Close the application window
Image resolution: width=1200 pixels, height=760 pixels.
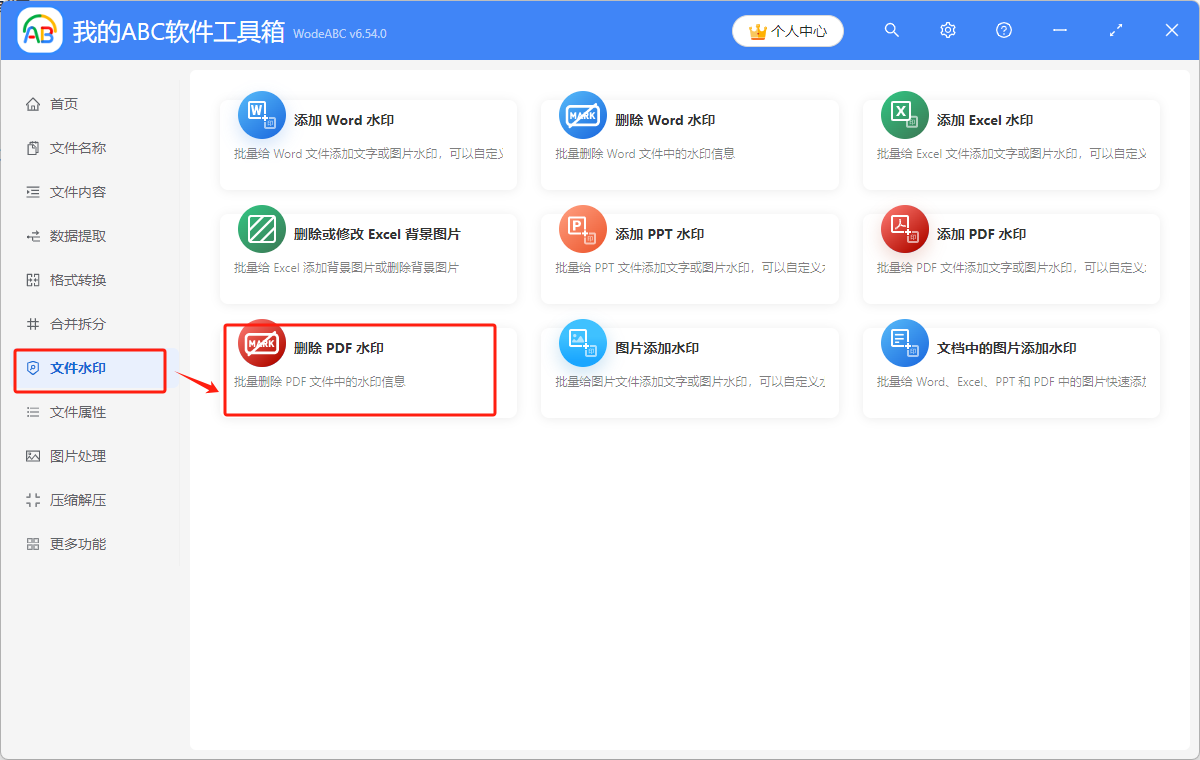[x=1172, y=30]
